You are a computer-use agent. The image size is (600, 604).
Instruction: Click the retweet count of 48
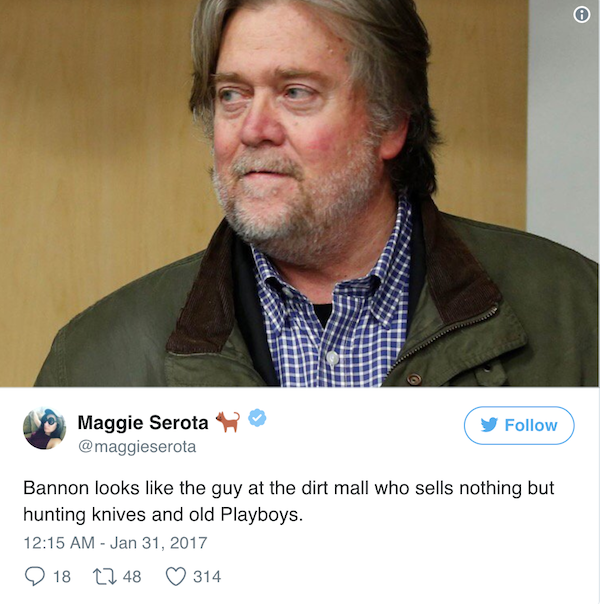[x=131, y=576]
